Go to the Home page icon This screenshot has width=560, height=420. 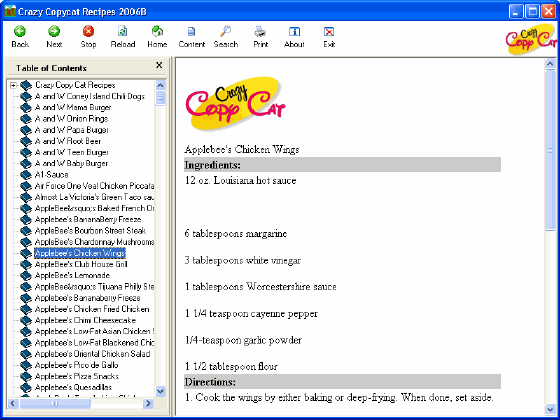click(157, 31)
